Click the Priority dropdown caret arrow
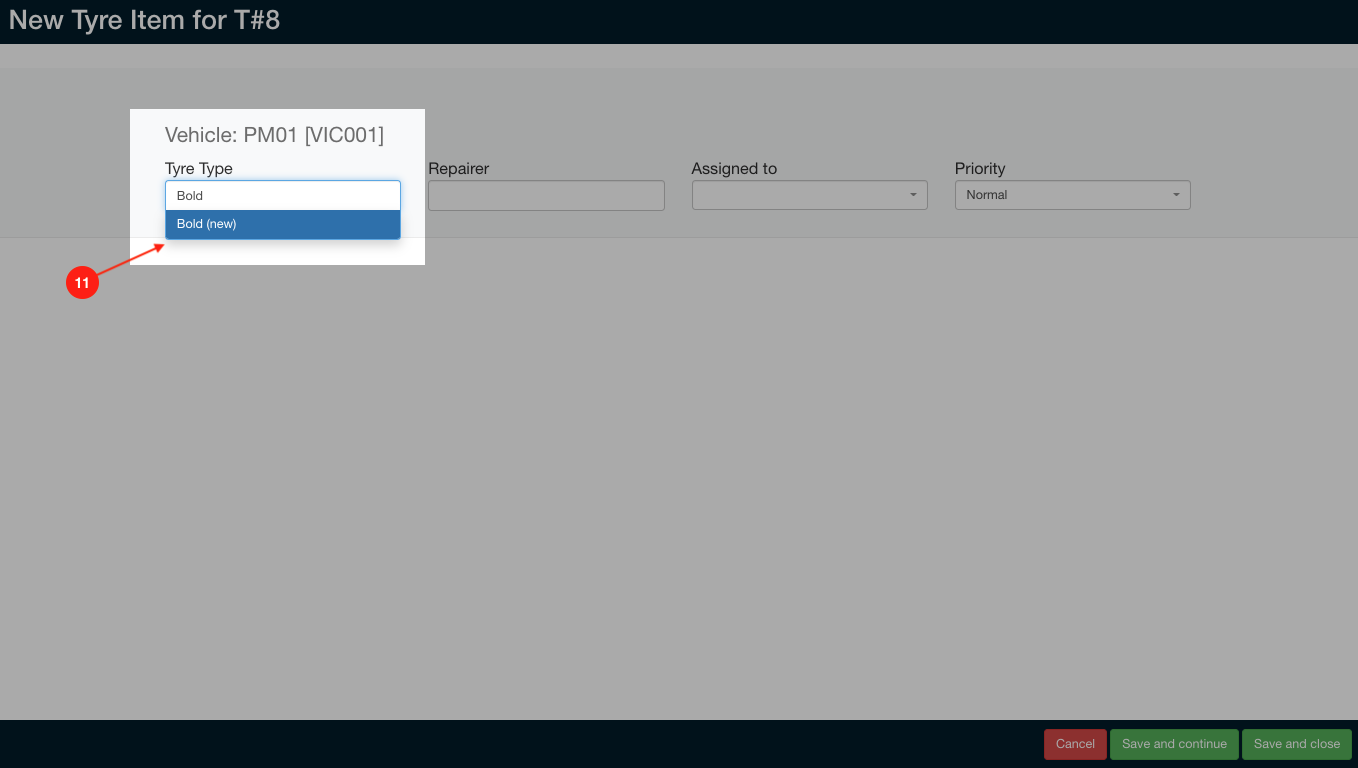1358x768 pixels. 1176,195
